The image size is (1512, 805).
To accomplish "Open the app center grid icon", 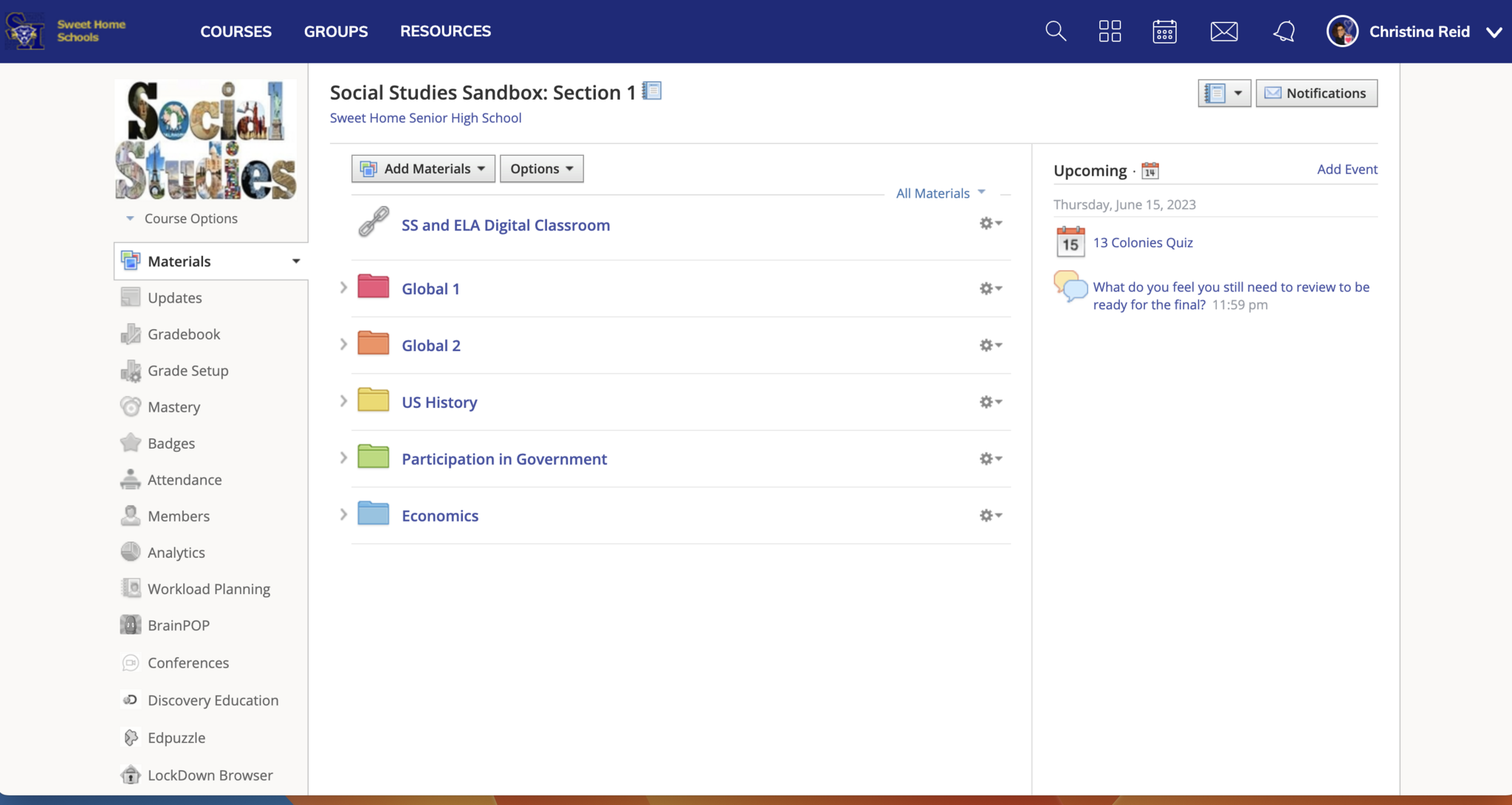I will (1110, 31).
